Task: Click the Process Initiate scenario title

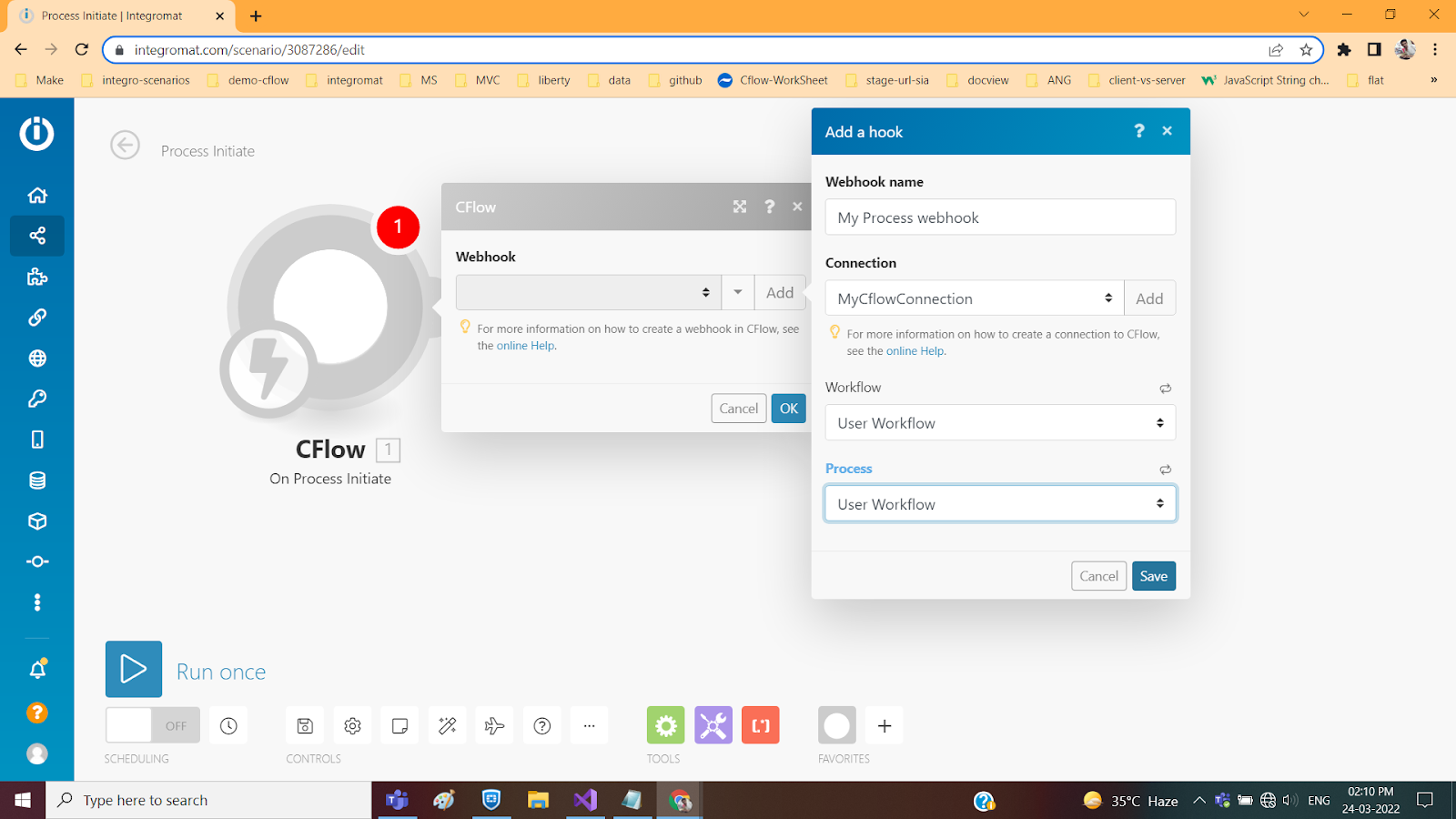Action: (x=207, y=151)
